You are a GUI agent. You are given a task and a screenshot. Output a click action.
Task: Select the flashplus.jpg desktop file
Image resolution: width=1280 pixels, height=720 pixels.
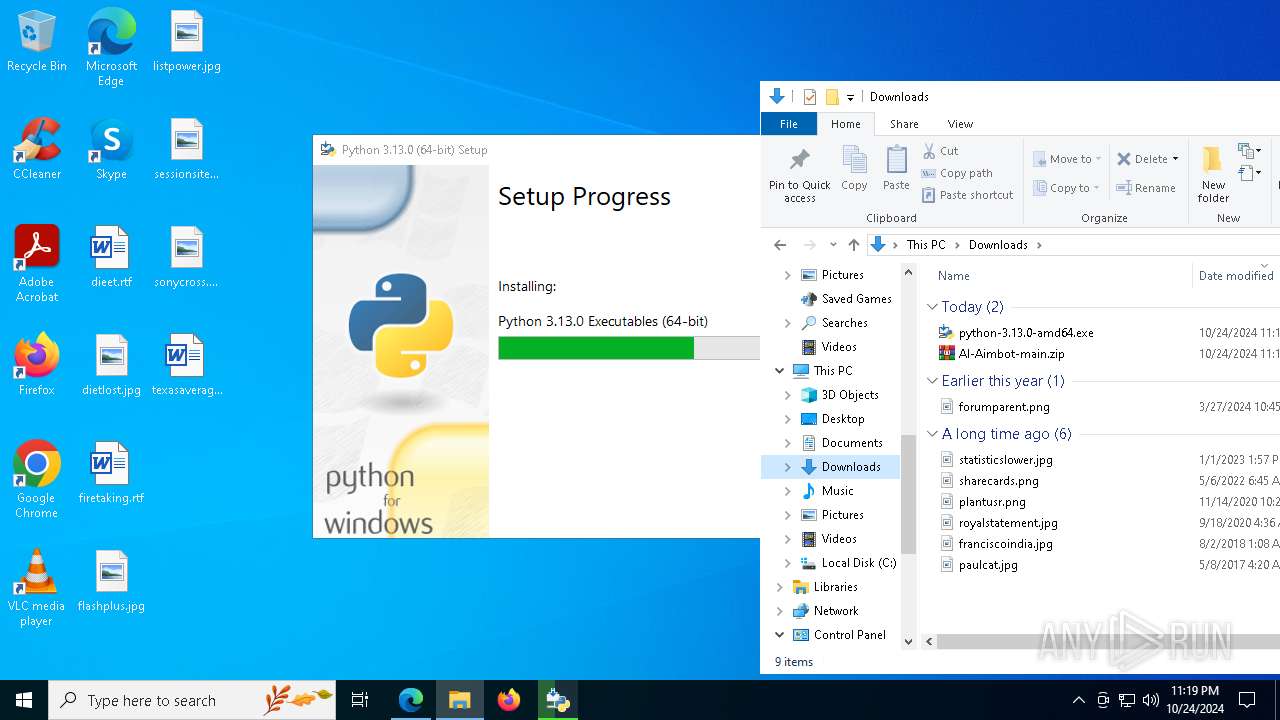[111, 582]
